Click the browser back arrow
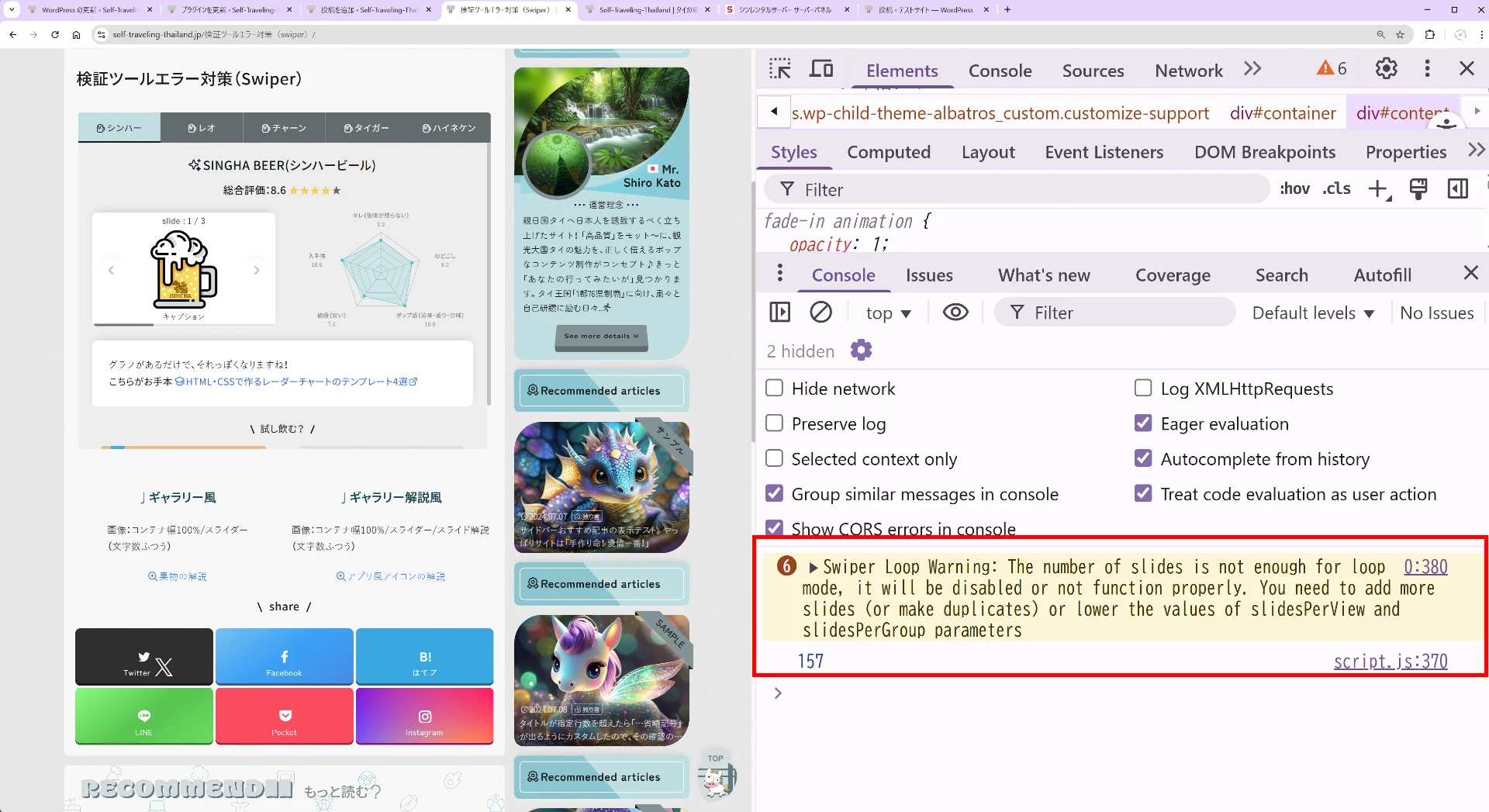 coord(13,34)
